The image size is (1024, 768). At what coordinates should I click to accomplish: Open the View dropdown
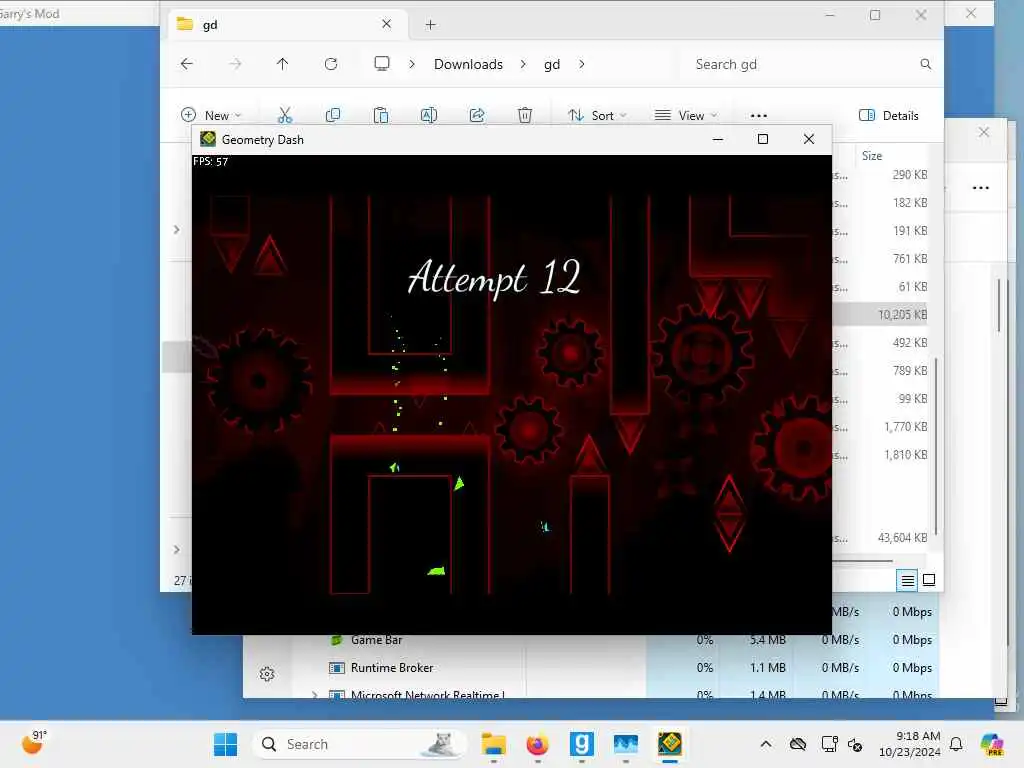[686, 116]
